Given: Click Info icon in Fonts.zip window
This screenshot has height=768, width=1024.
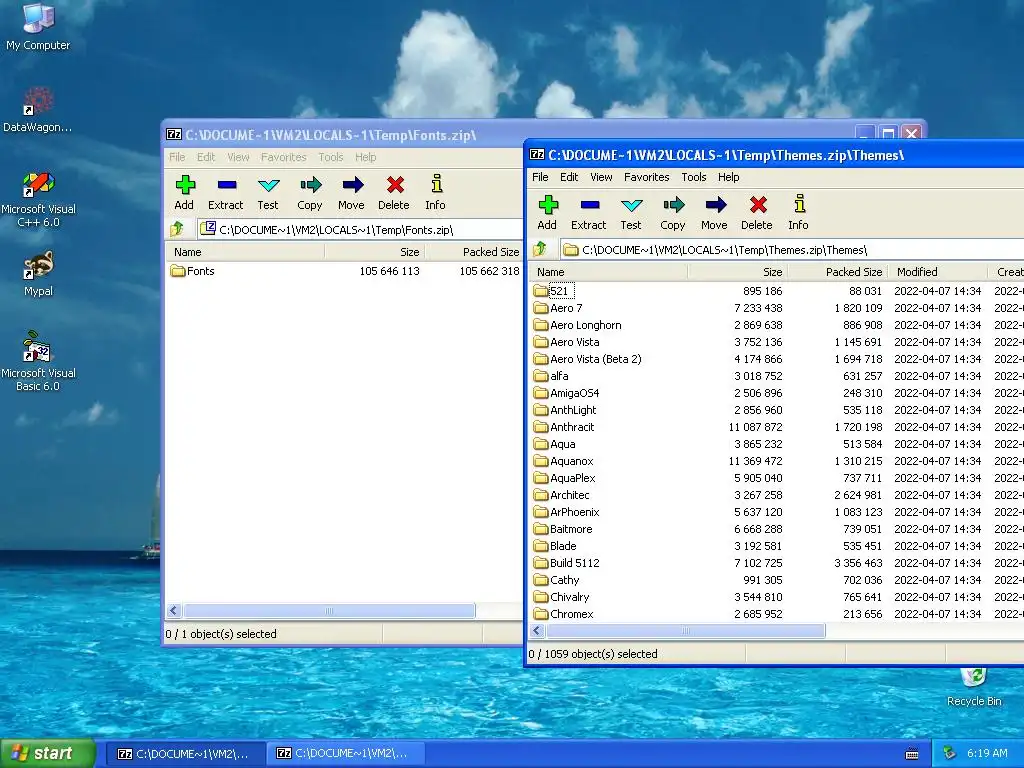Looking at the screenshot, I should tap(436, 184).
